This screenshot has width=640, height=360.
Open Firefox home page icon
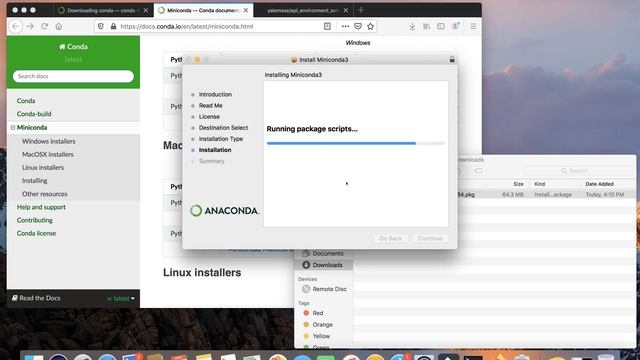(x=59, y=26)
